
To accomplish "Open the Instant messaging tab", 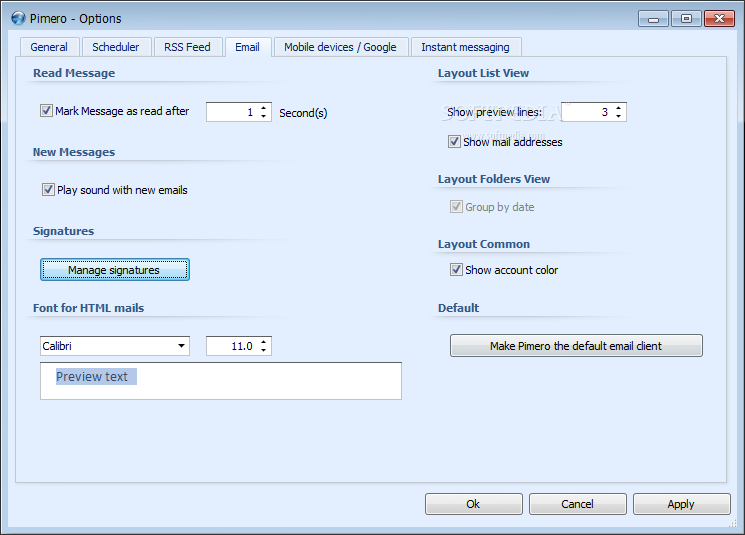I will tap(465, 47).
